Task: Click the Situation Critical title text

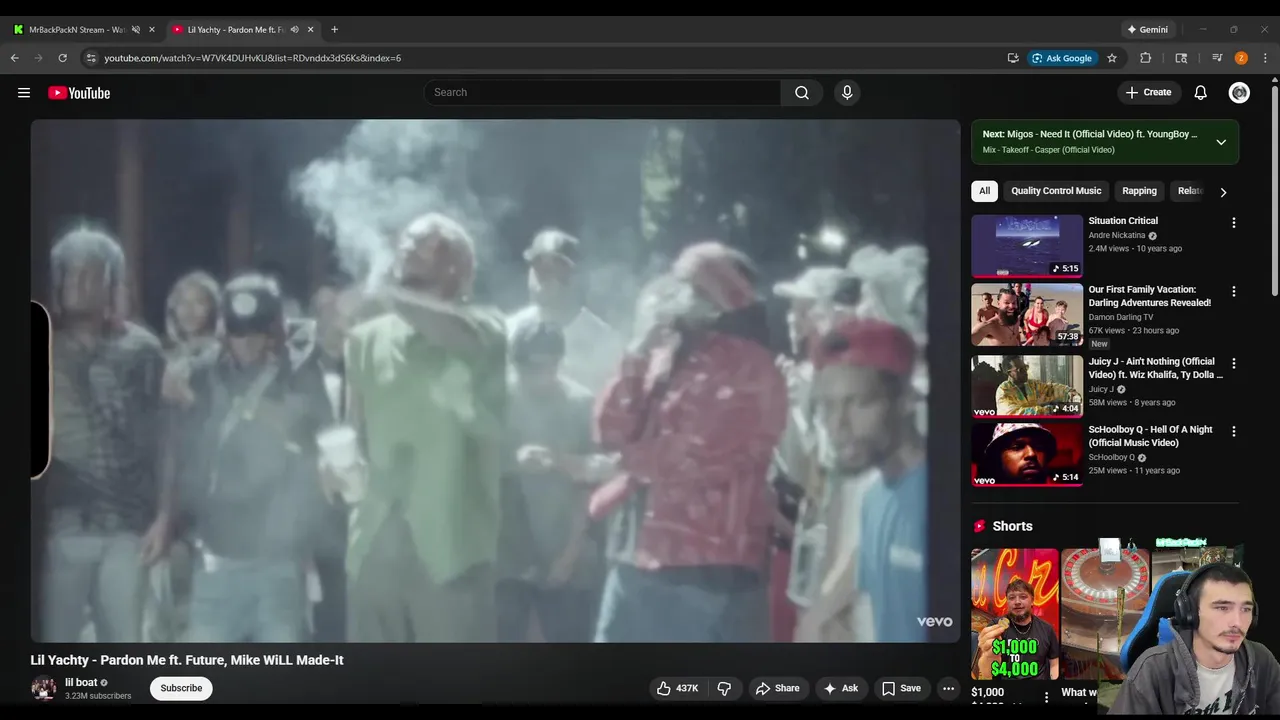Action: tap(1123, 221)
